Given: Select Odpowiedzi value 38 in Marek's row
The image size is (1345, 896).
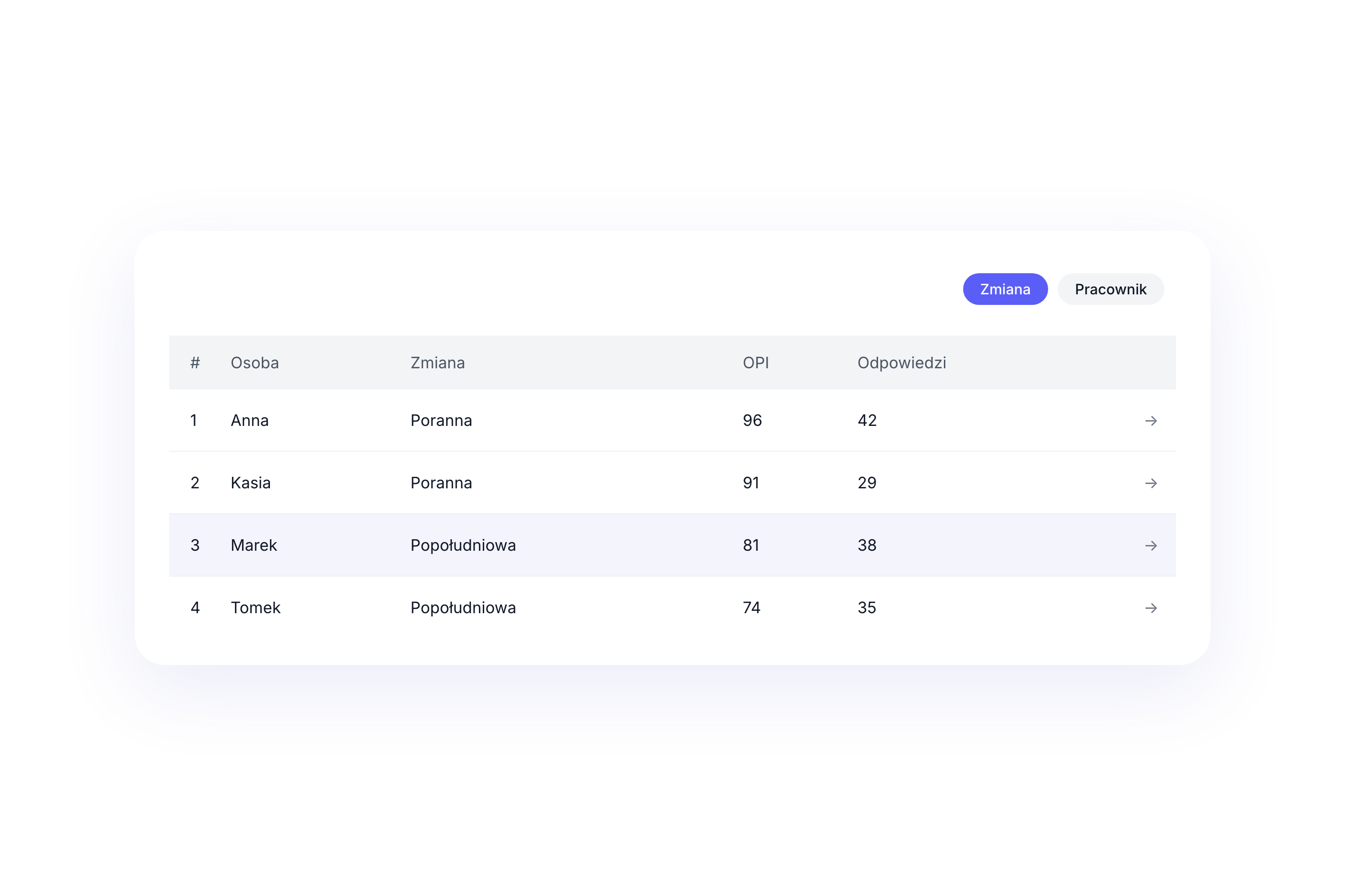Looking at the screenshot, I should (867, 545).
